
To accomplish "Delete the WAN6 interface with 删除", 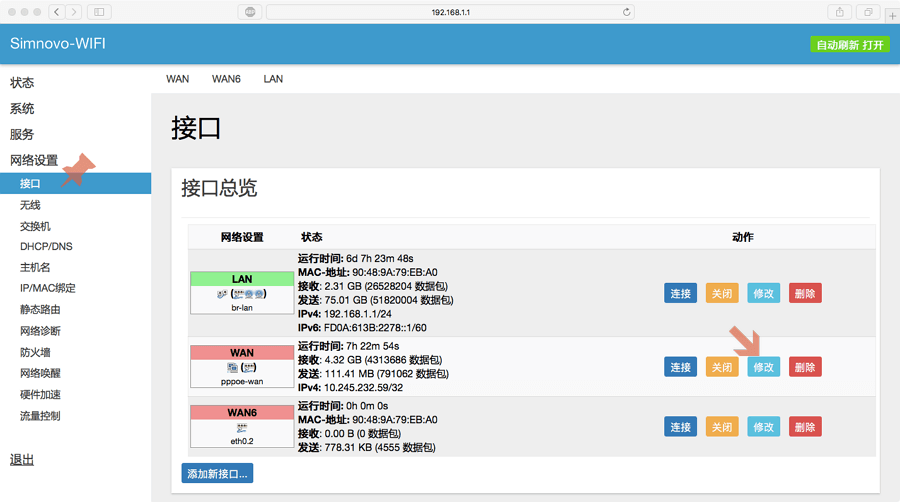I will (x=805, y=427).
